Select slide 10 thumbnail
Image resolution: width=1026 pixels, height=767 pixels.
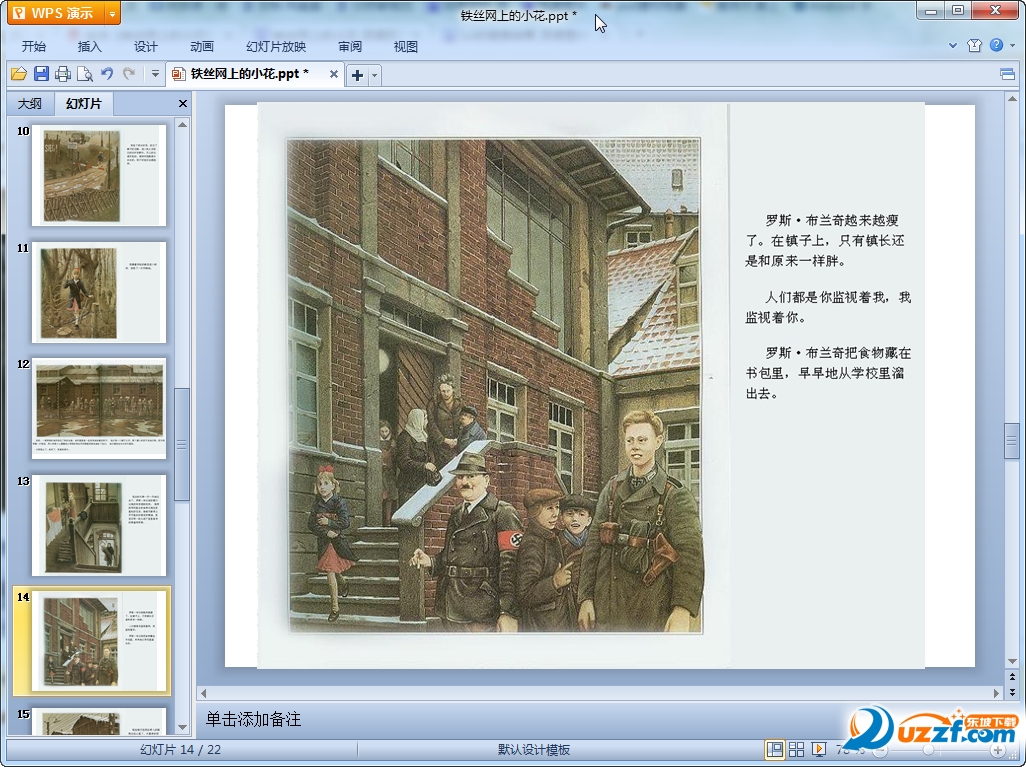99,175
